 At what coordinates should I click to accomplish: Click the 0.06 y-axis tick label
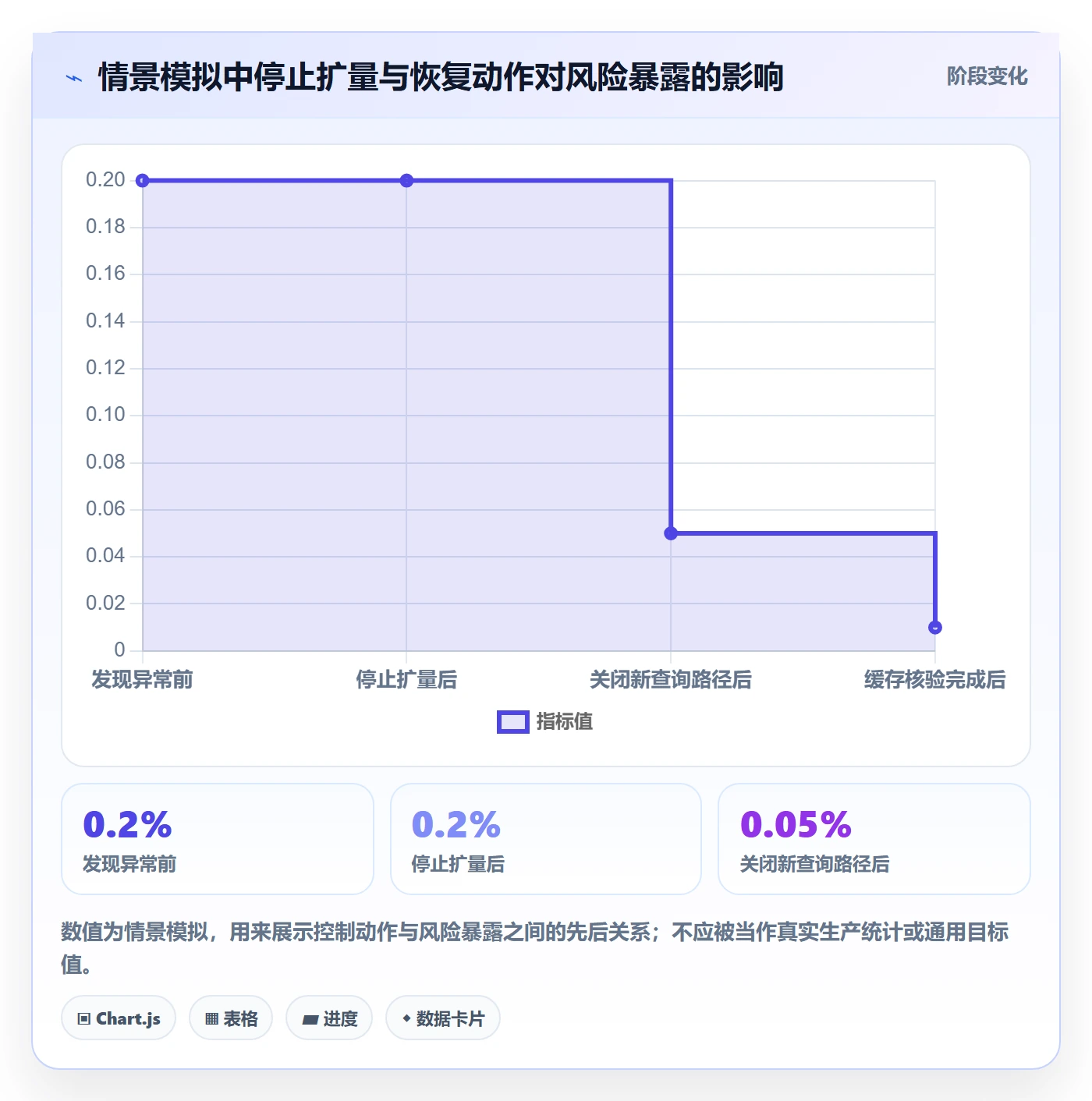click(105, 509)
